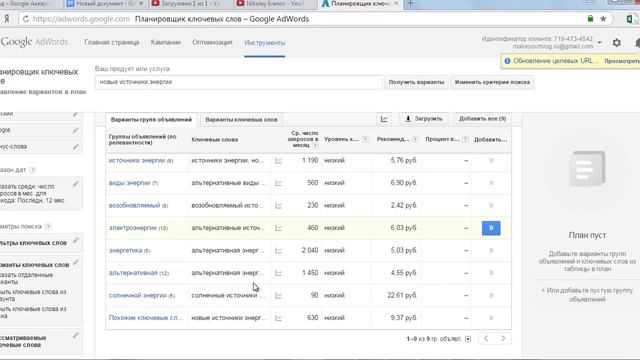
Task: Switch to Варианты групп объявлений tab
Action: [x=151, y=120]
